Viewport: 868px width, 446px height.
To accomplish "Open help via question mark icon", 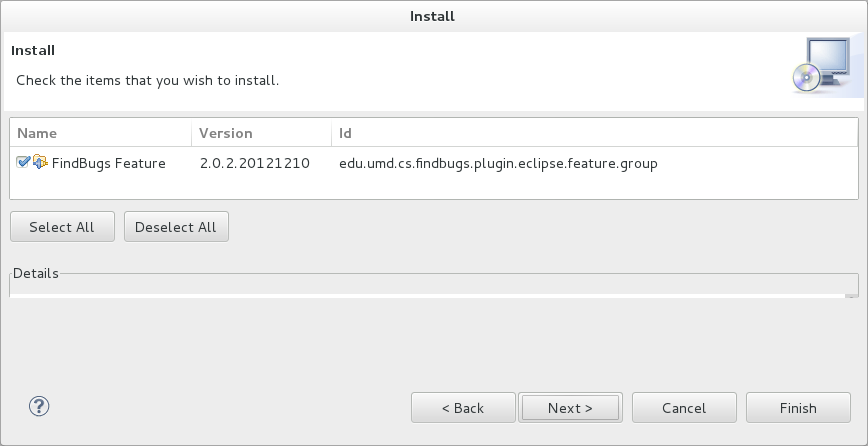I will click(39, 406).
